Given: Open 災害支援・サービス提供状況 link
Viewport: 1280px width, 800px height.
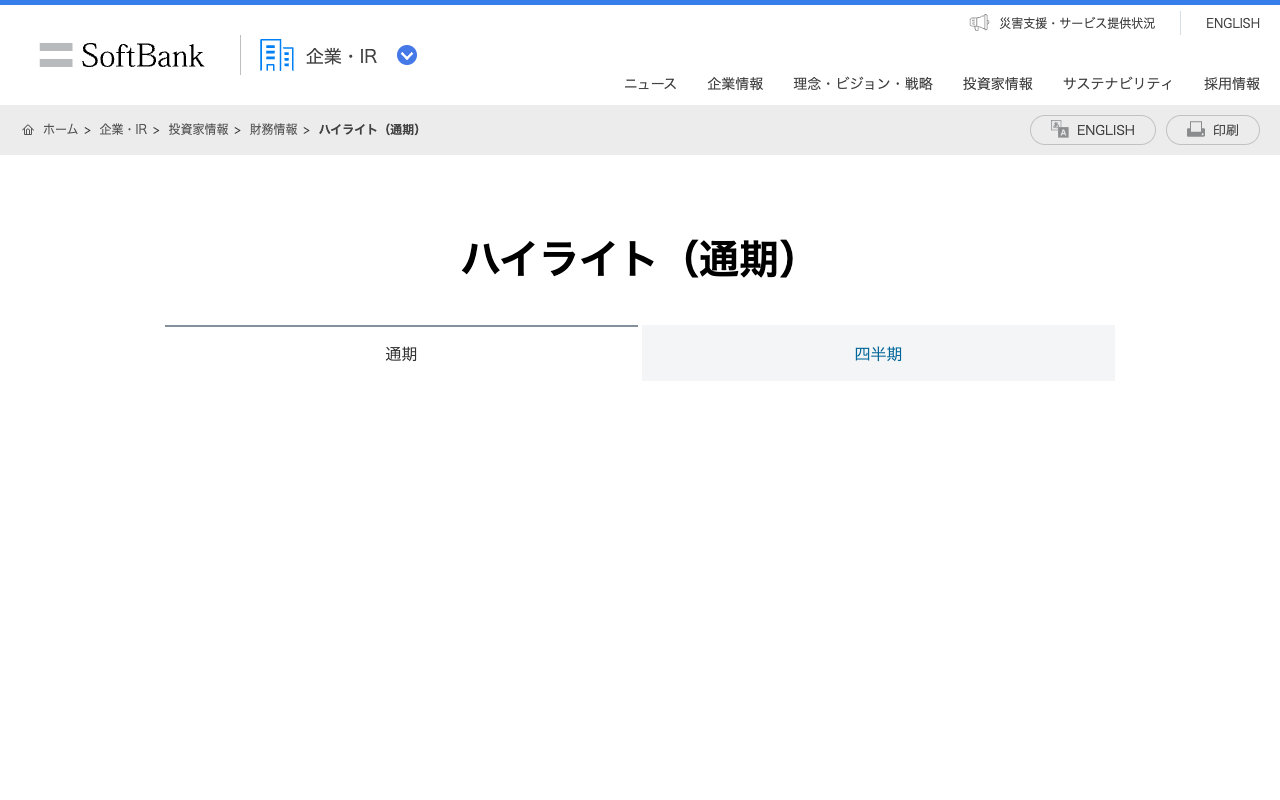Looking at the screenshot, I should click(x=1077, y=23).
